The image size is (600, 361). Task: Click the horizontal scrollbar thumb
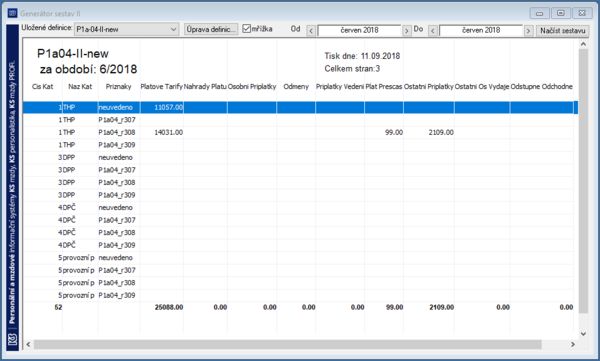288,344
